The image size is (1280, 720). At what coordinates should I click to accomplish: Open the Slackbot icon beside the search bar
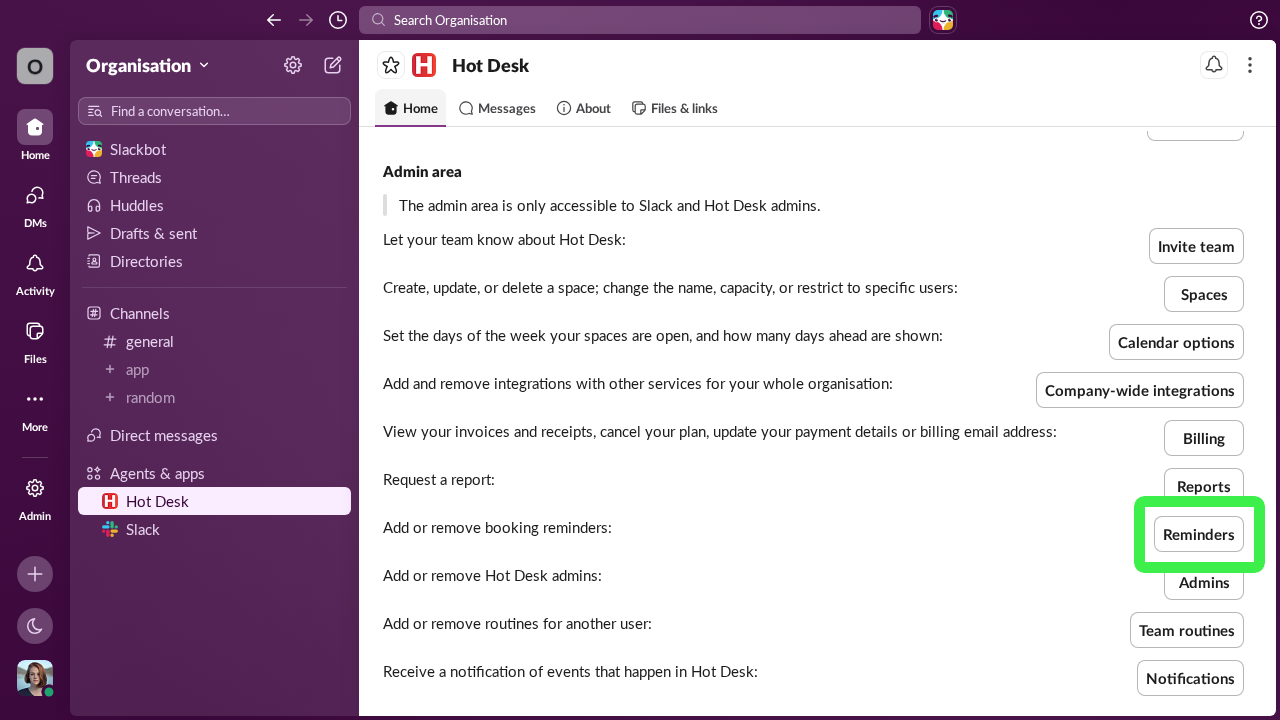[943, 20]
